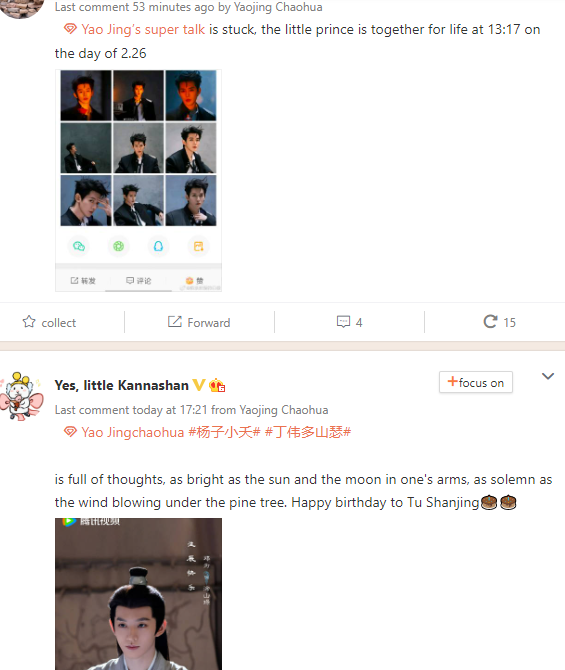Screen dimensions: 565x670
Task: Click the Forward label in action bar
Action: [209, 323]
